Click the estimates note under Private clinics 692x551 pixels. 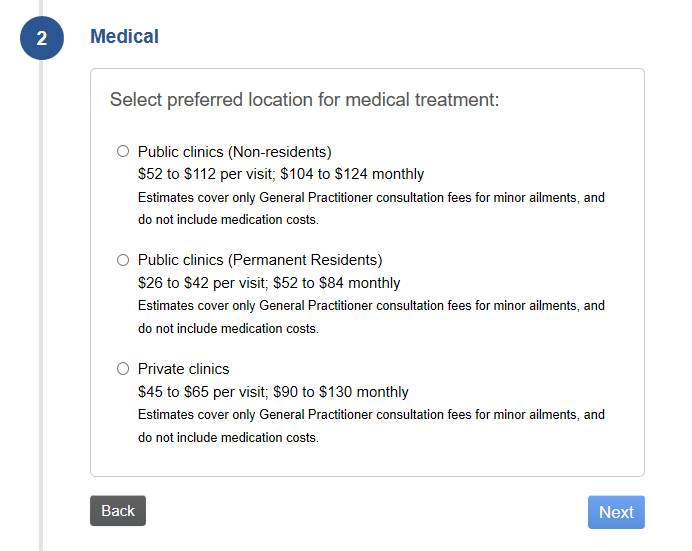[x=371, y=426]
